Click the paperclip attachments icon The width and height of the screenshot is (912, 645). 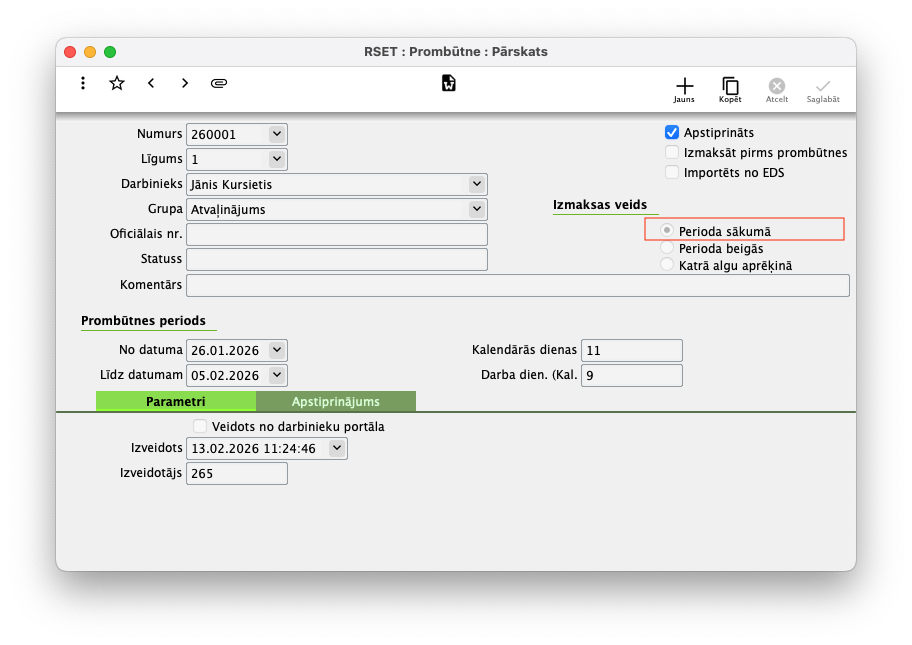pos(219,83)
